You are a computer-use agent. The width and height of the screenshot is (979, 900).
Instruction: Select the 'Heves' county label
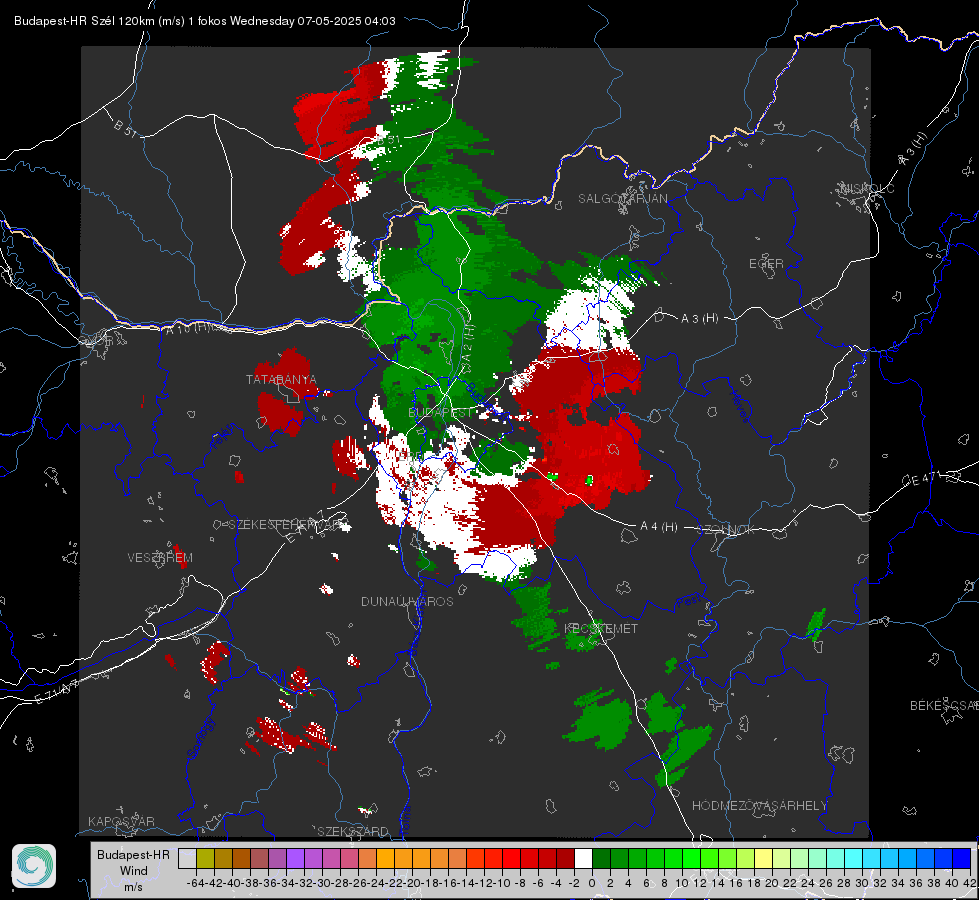click(739, 406)
